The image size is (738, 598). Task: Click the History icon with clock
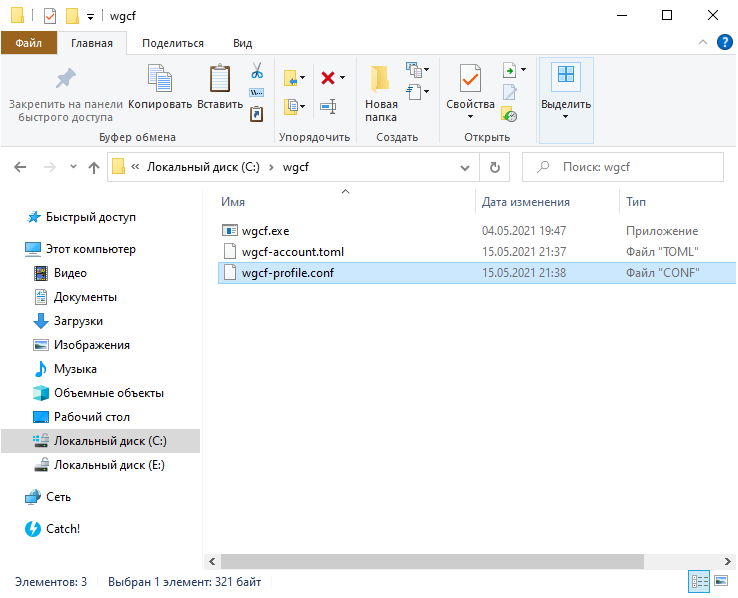(x=509, y=114)
